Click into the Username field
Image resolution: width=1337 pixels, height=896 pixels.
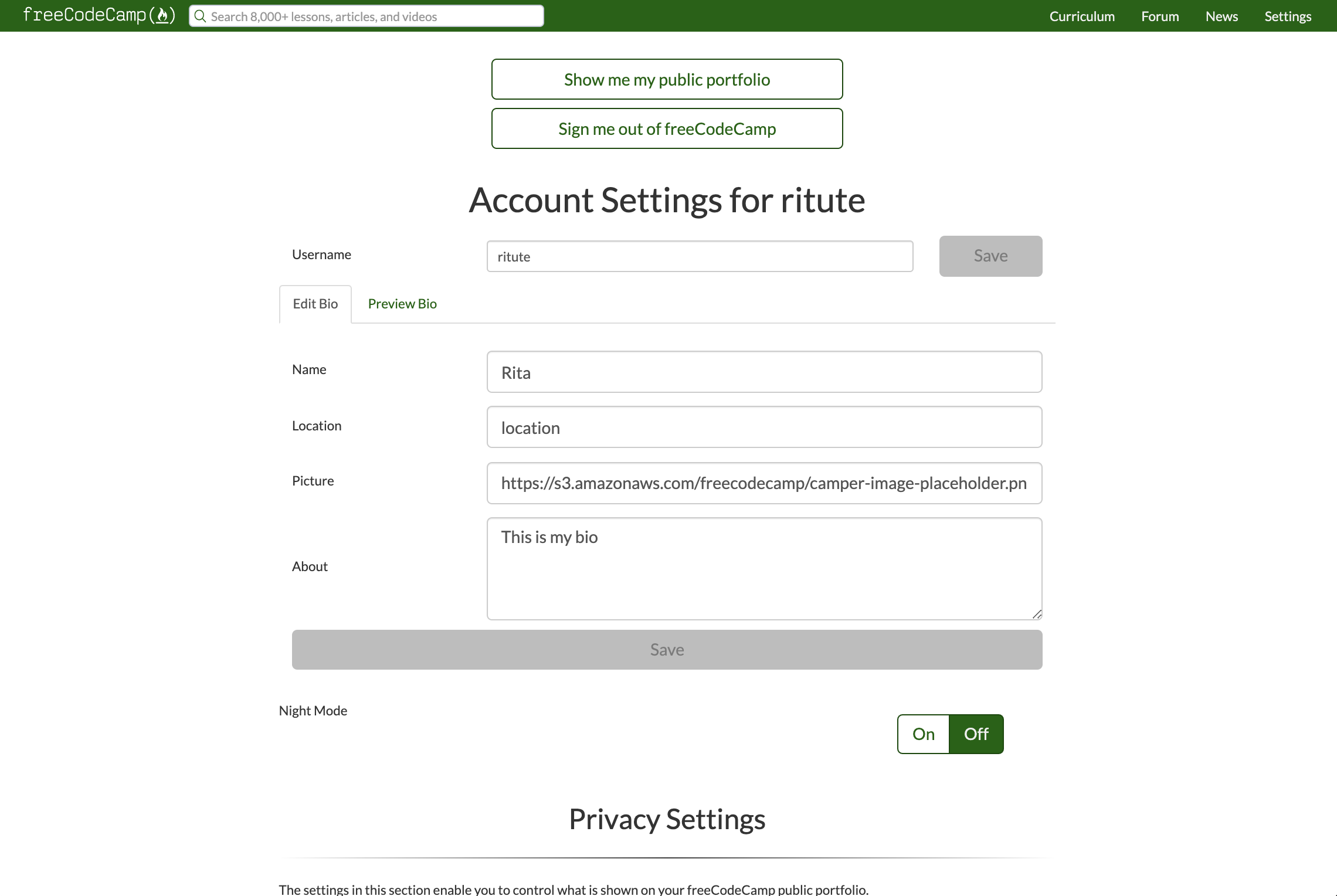(x=700, y=256)
